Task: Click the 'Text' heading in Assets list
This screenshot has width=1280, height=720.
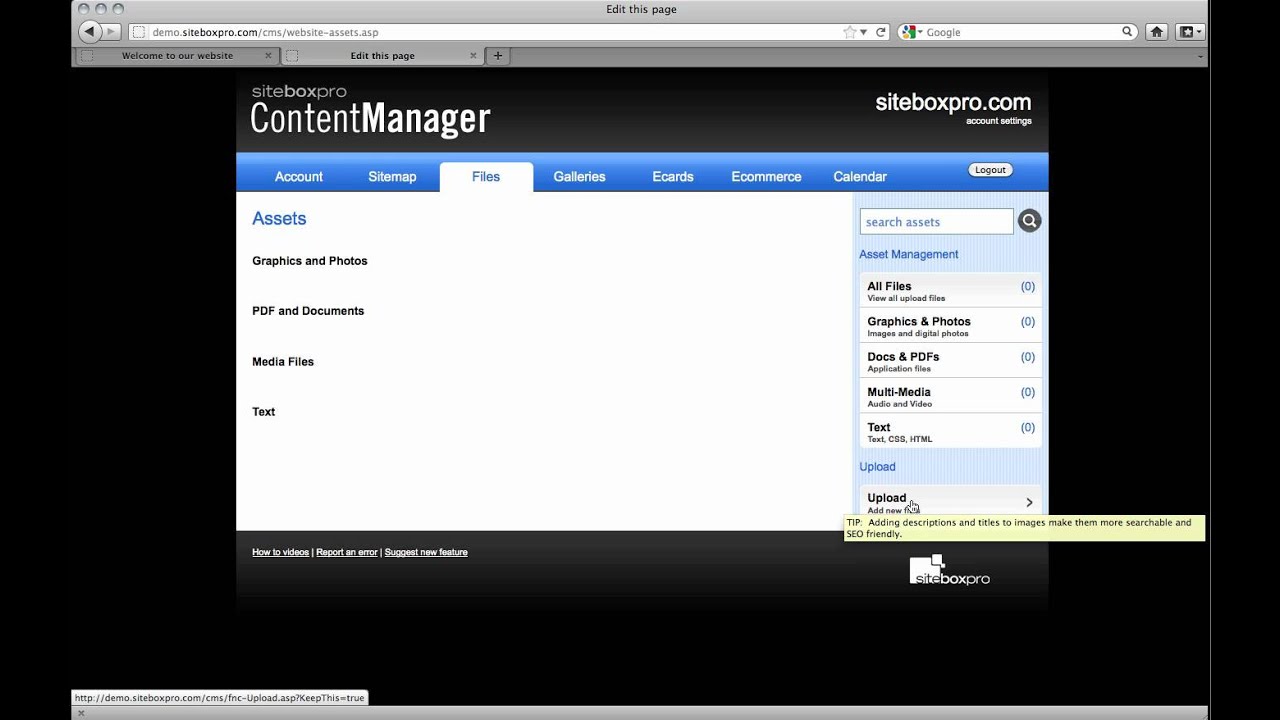Action: click(264, 412)
